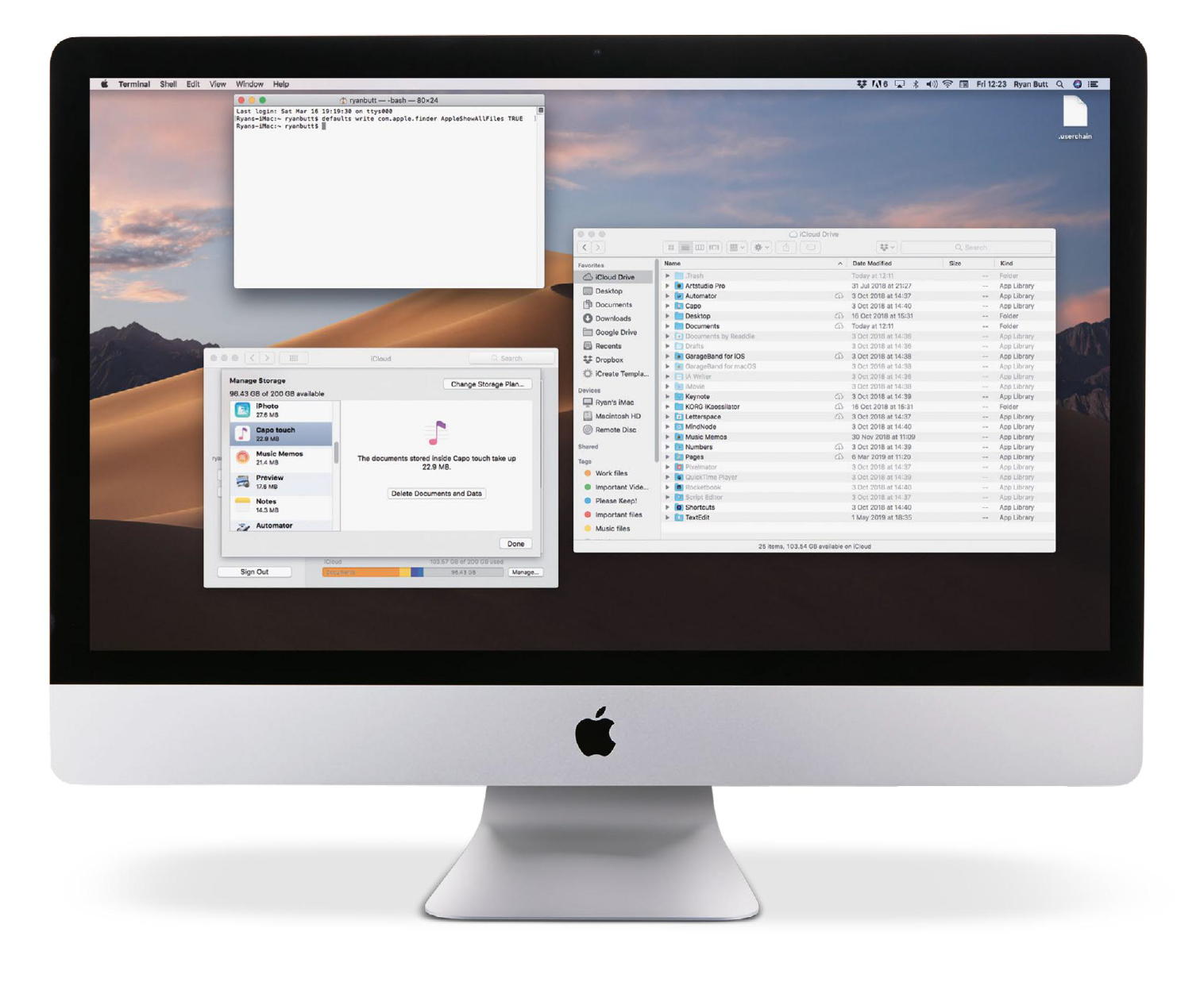Viewport: 1204px width, 986px height.
Task: Expand the Capo folder
Action: (668, 306)
